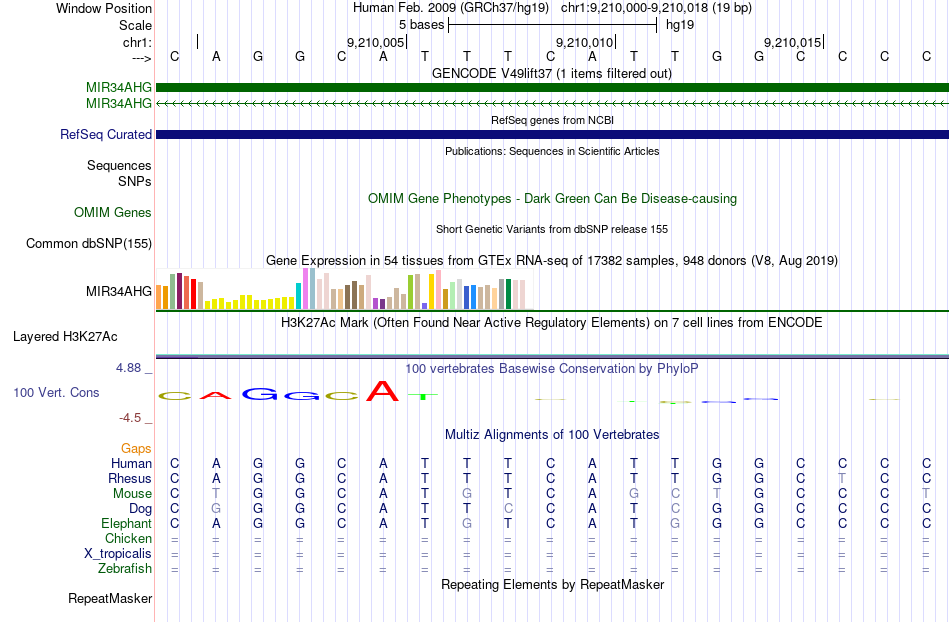Select the Dog alignment row label
The height and width of the screenshot is (622, 950).
pyautogui.click(x=140, y=509)
